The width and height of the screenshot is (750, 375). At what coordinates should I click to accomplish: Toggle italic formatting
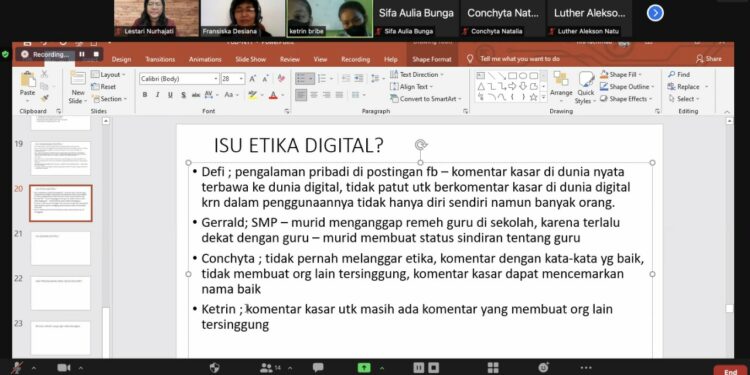(157, 95)
